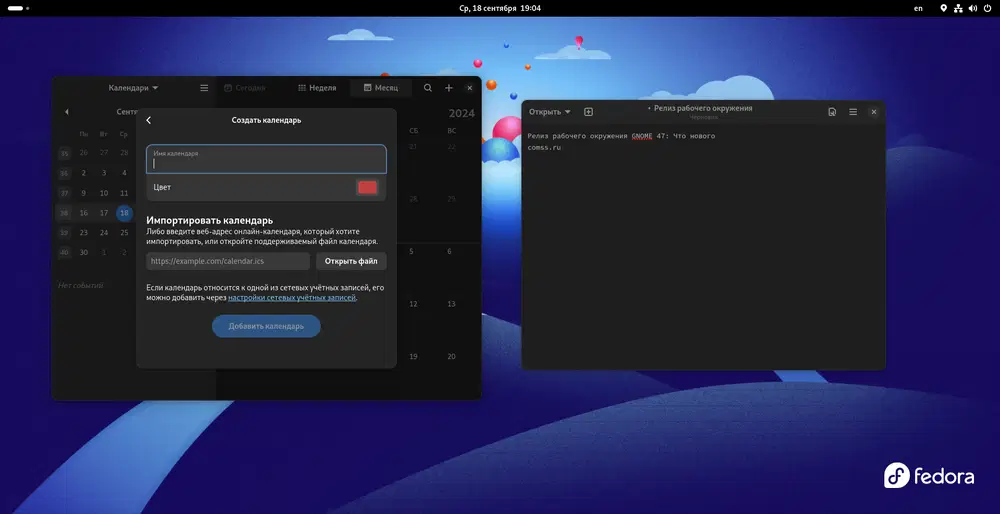Open the text editor hamburger menu
The image size is (1000, 514).
pyautogui.click(x=853, y=112)
